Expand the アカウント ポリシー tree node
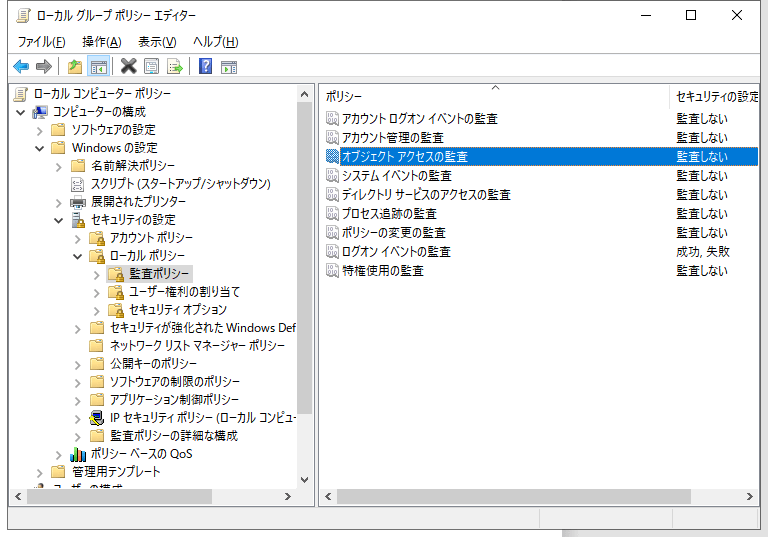The image size is (768, 537). point(78,238)
